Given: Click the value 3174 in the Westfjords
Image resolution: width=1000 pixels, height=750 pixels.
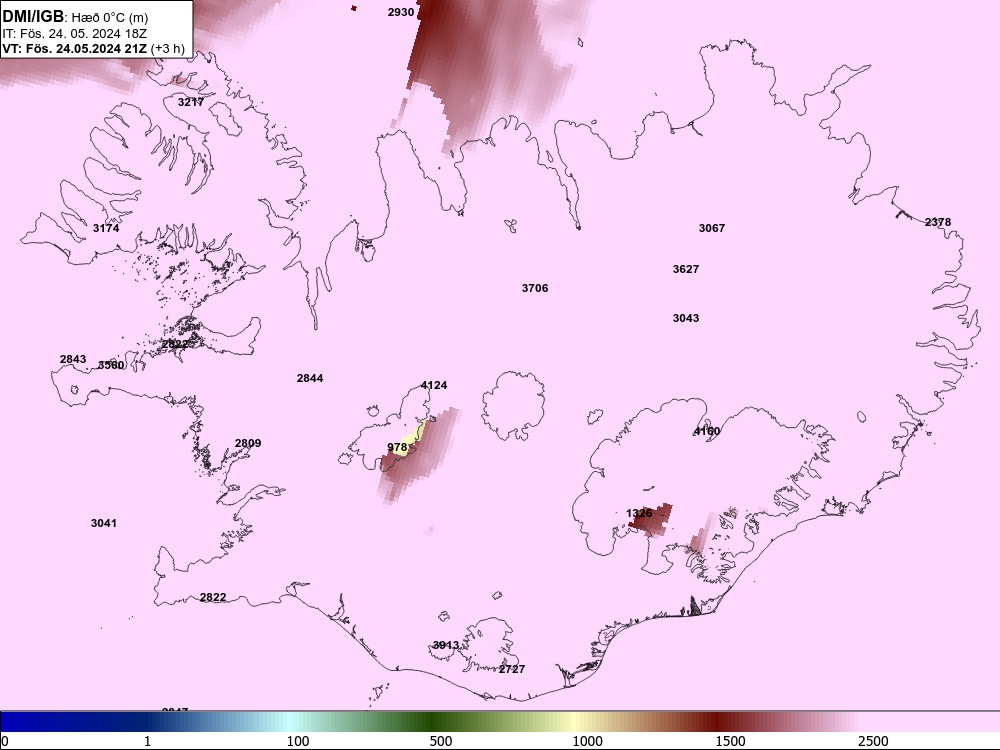Looking at the screenshot, I should tap(106, 228).
